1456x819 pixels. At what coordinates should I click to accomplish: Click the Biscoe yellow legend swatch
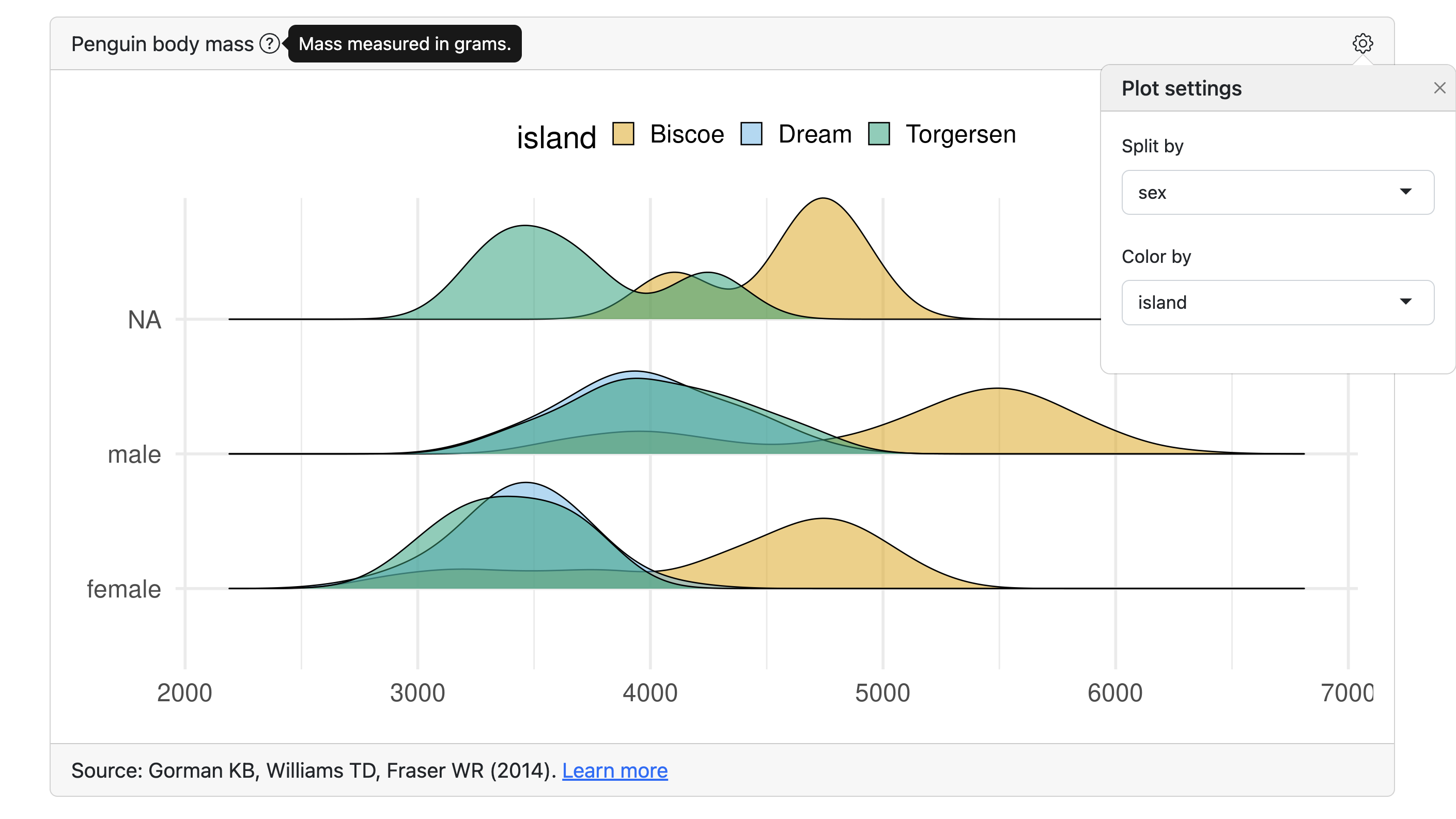click(623, 134)
